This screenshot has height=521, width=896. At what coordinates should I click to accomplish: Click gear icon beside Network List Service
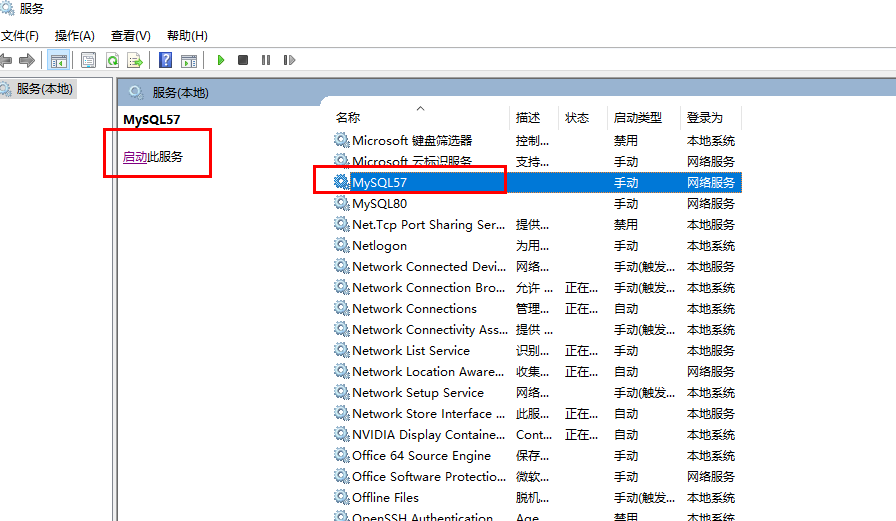[x=342, y=350]
